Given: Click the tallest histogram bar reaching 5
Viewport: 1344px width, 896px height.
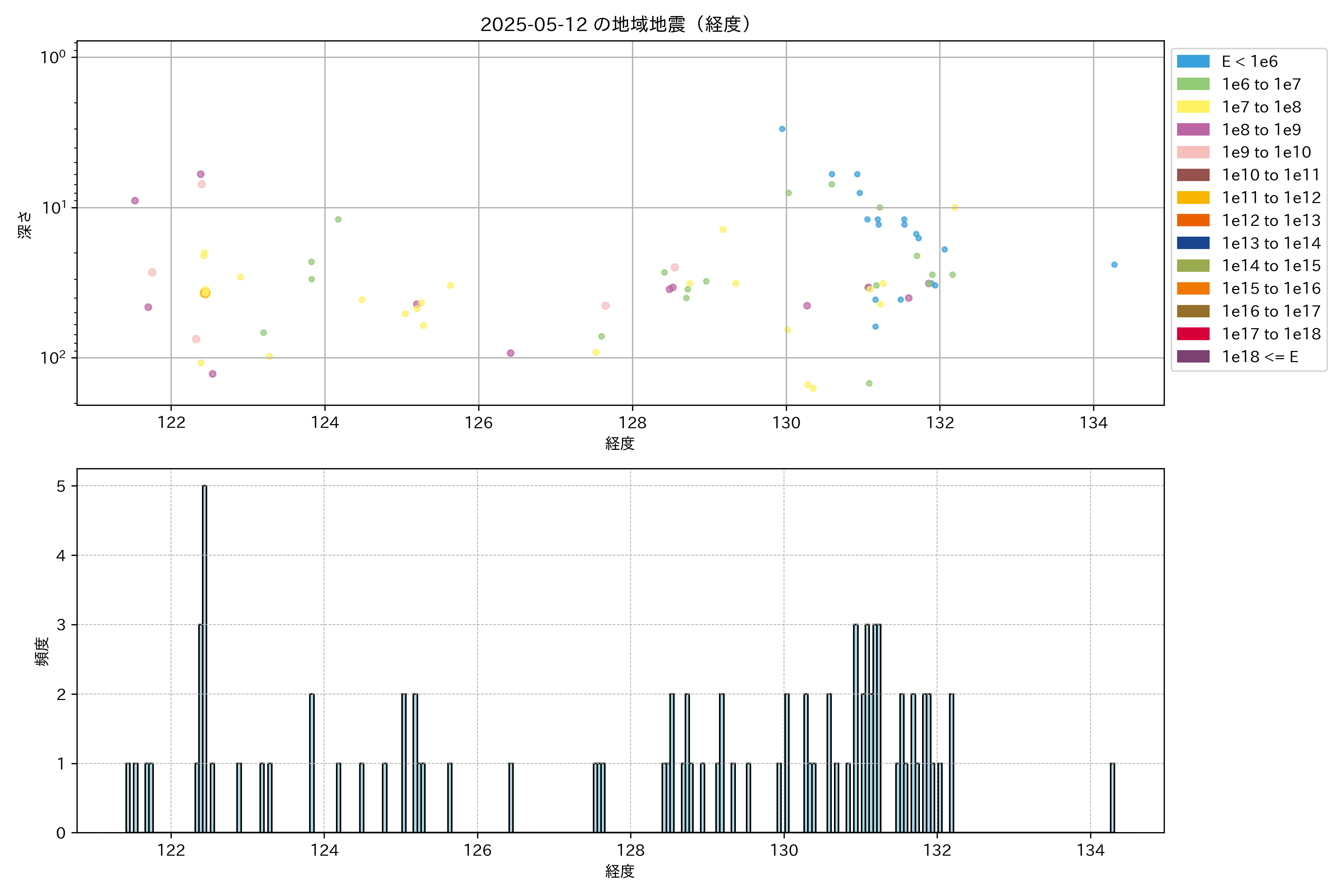Looking at the screenshot, I should [x=205, y=657].
